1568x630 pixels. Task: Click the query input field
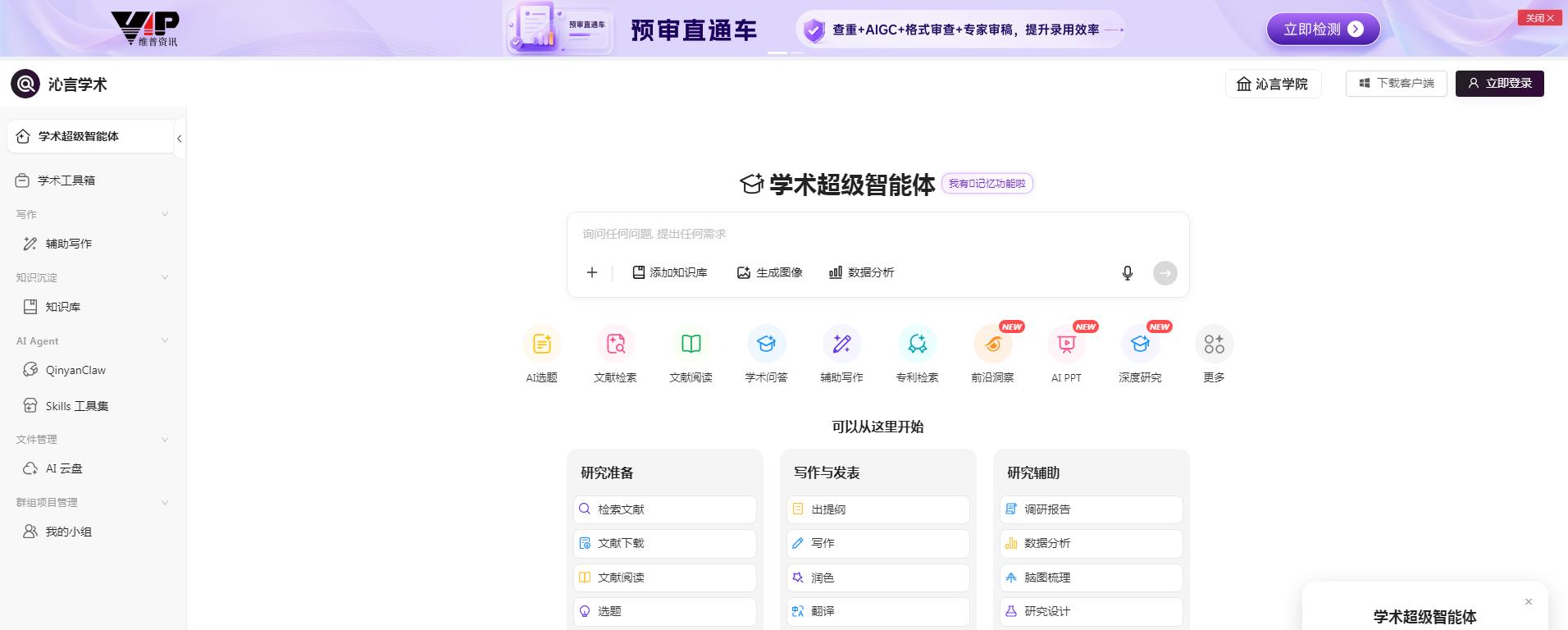coord(877,234)
